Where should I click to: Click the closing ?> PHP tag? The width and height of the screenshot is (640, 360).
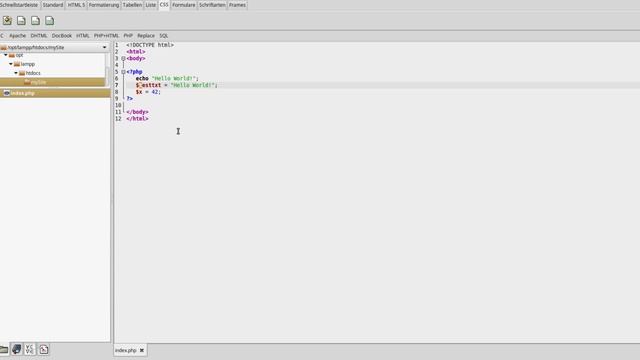(x=129, y=98)
